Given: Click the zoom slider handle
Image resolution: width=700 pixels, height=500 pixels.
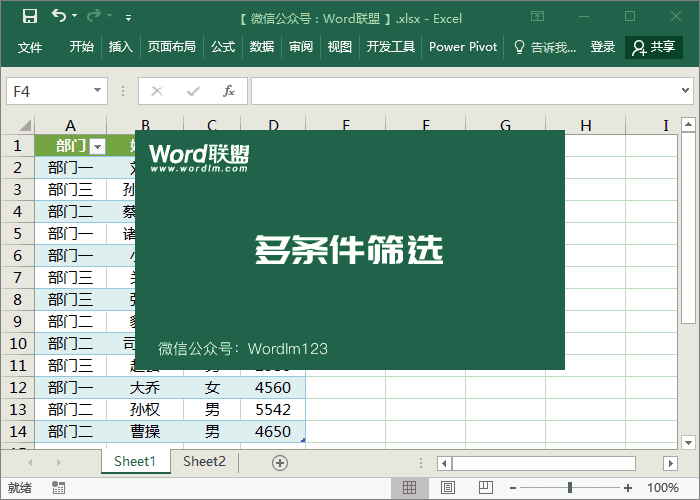Looking at the screenshot, I should [x=570, y=488].
